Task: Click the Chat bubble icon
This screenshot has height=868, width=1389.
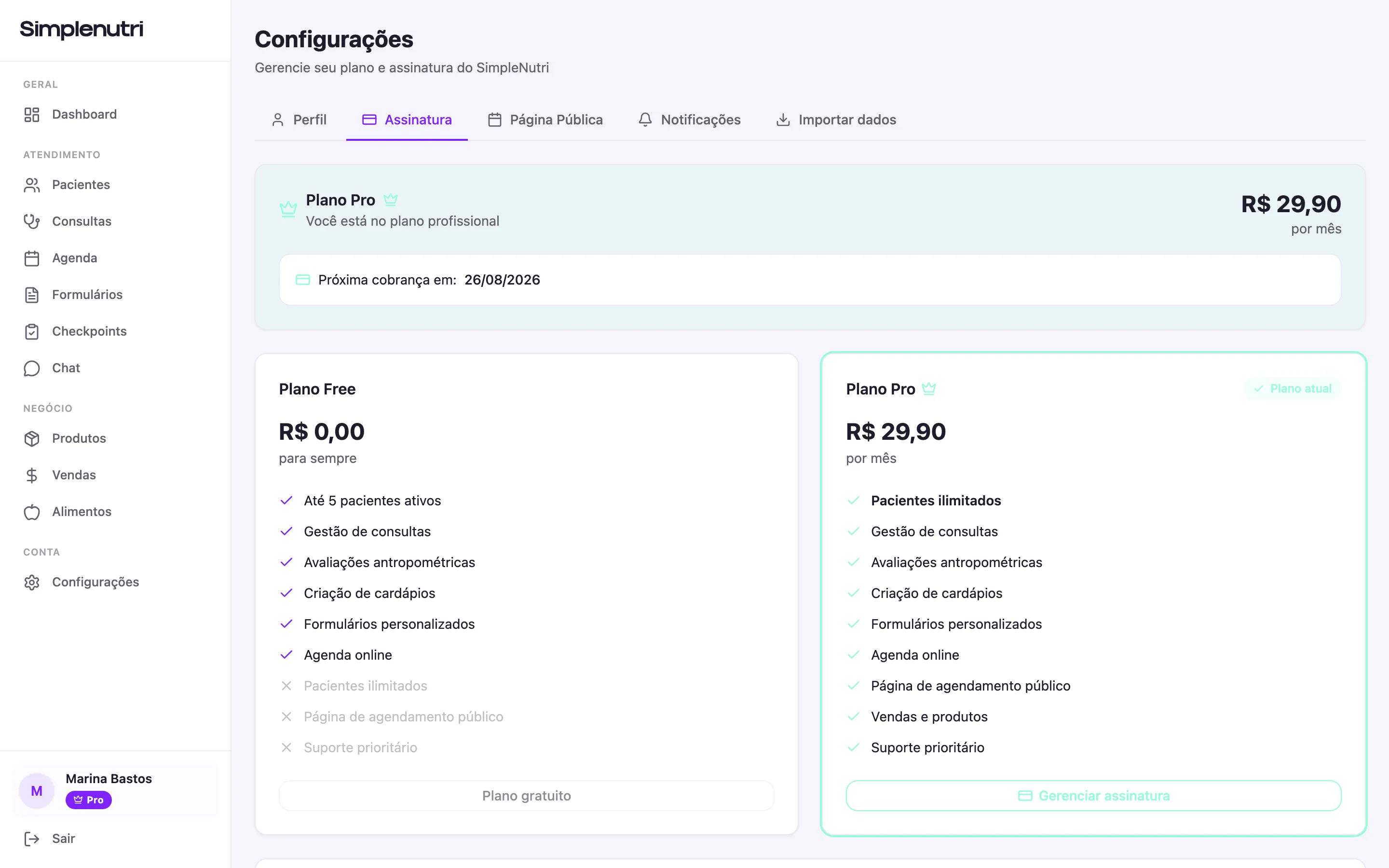Action: pyautogui.click(x=31, y=368)
